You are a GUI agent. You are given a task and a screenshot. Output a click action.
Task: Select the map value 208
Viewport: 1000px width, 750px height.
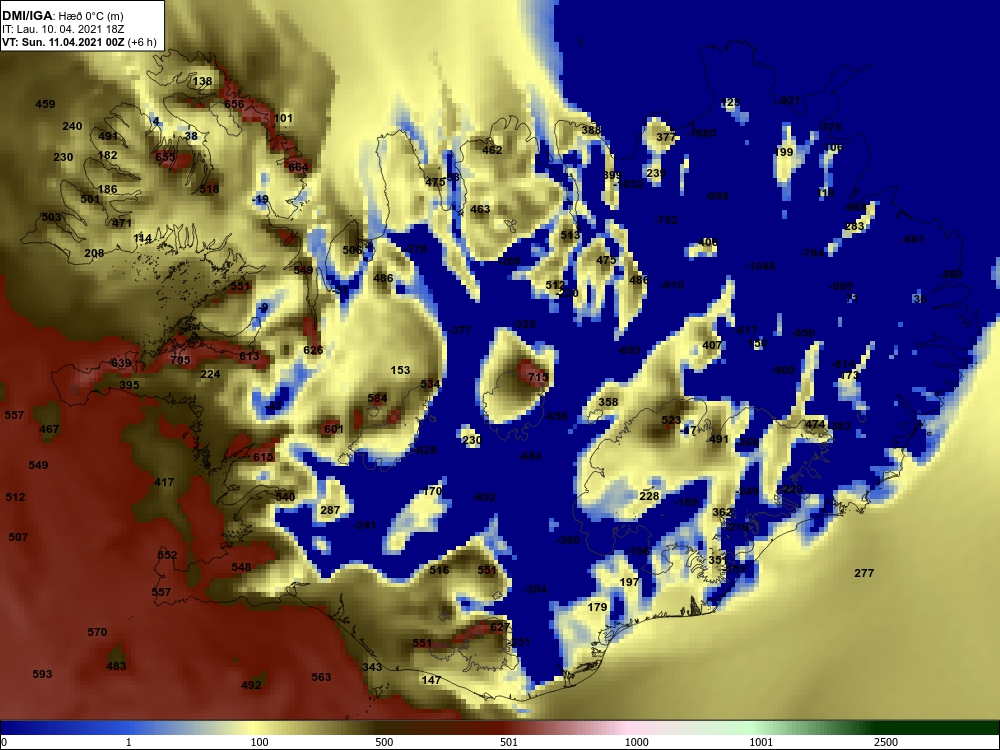[94, 253]
